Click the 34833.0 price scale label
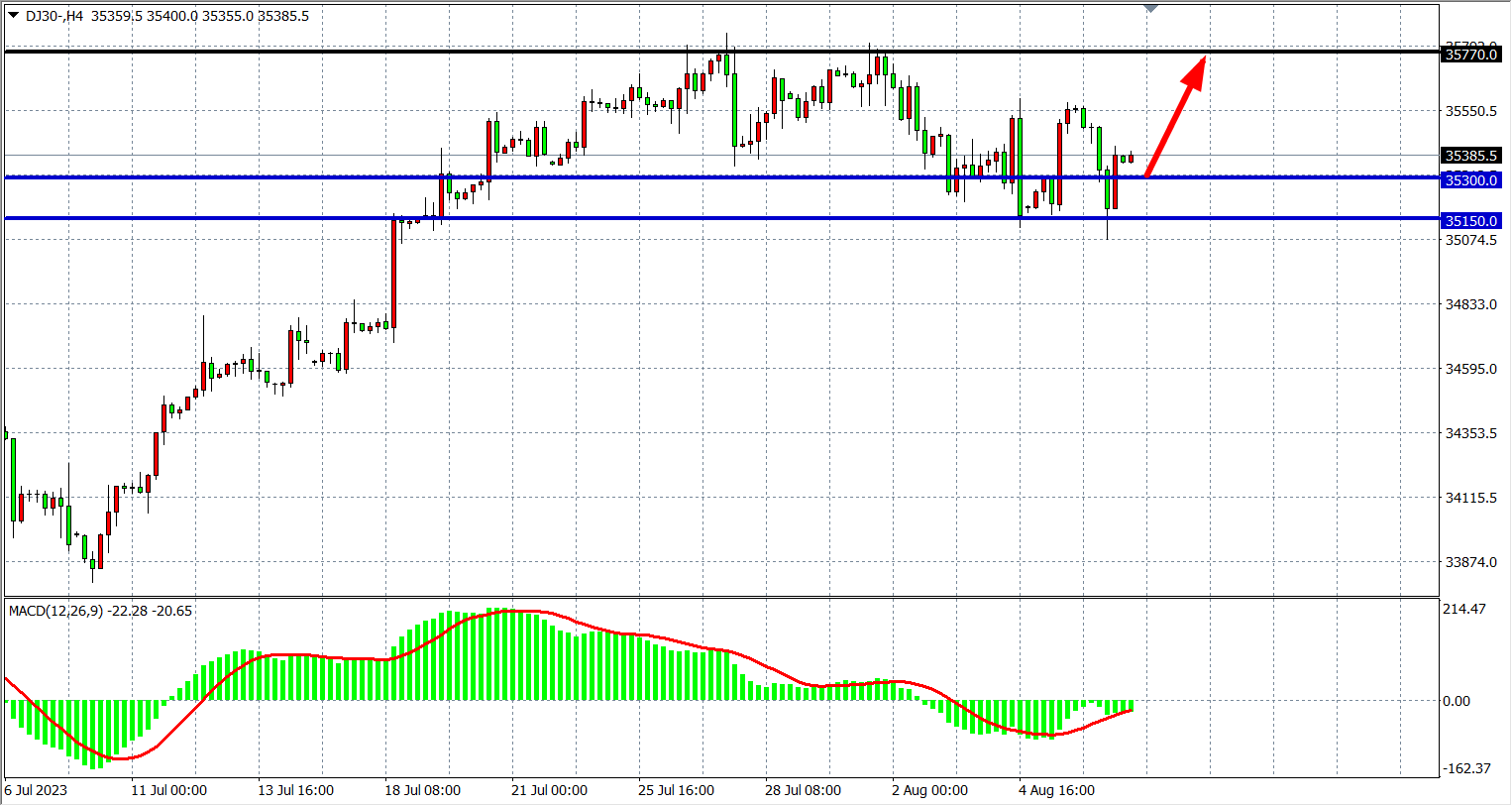This screenshot has height=806, width=1512. point(1470,304)
